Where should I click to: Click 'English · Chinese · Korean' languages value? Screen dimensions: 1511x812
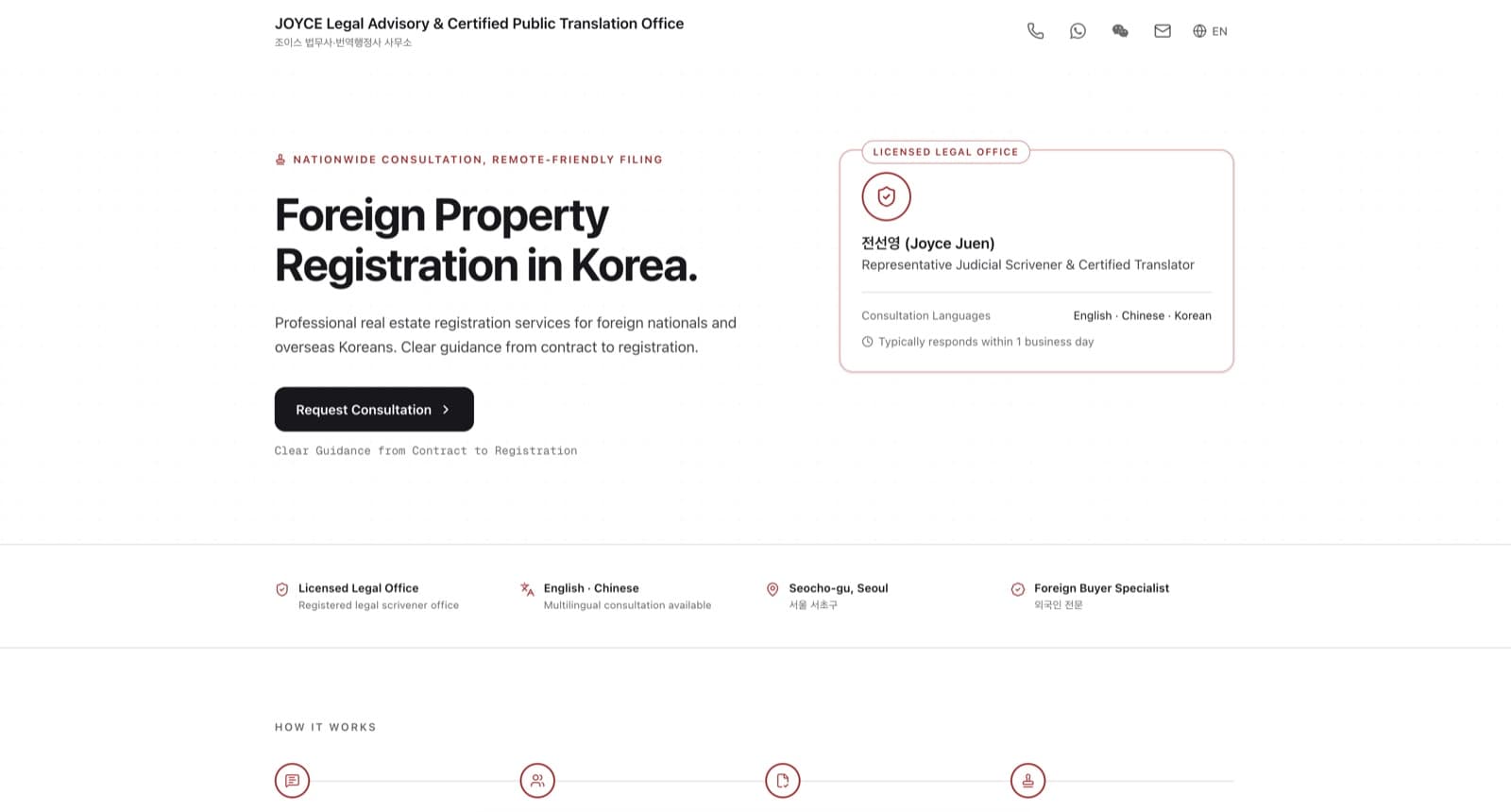pyautogui.click(x=1142, y=315)
